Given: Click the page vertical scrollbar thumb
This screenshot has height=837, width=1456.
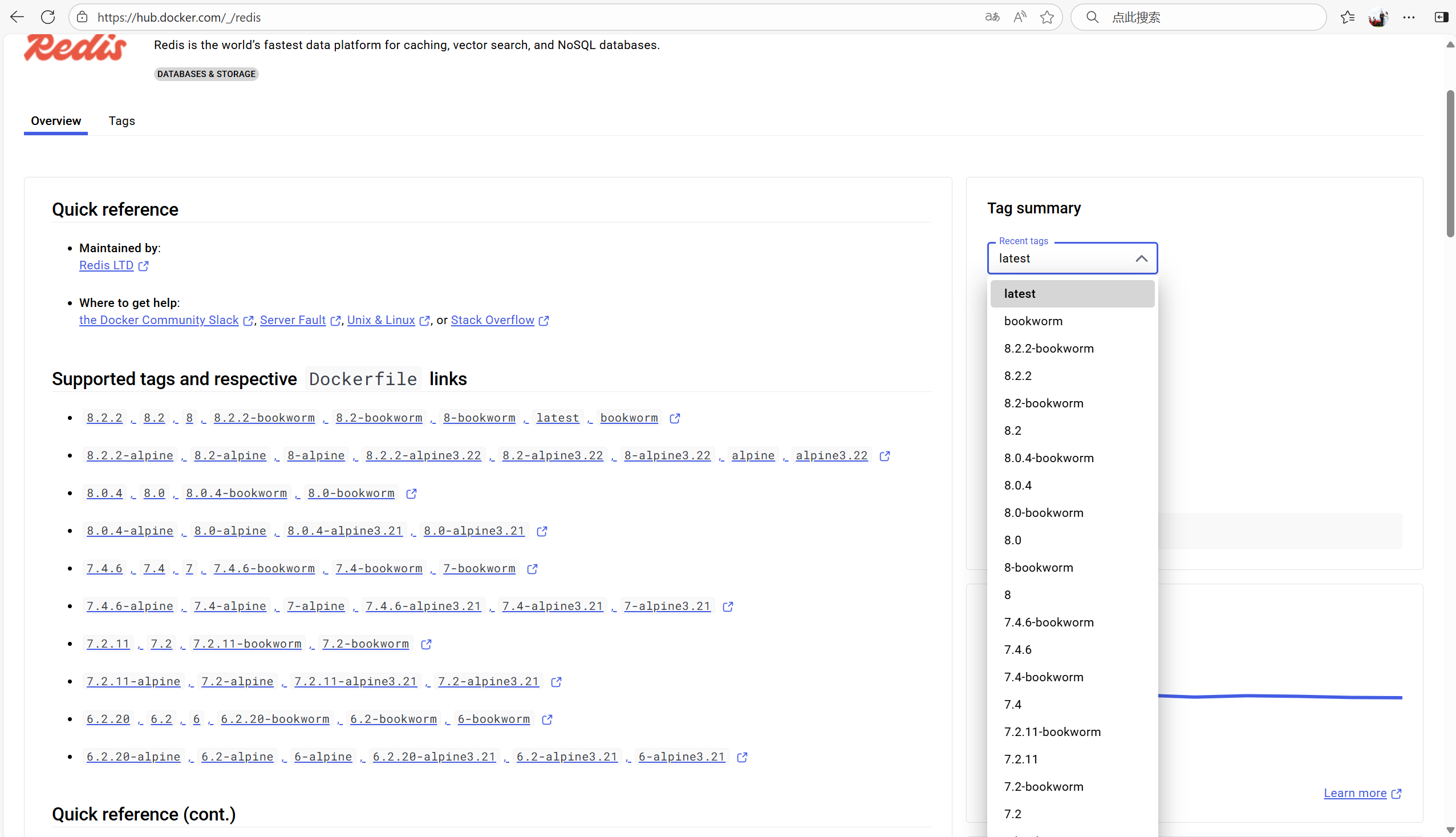Looking at the screenshot, I should pos(1450,164).
